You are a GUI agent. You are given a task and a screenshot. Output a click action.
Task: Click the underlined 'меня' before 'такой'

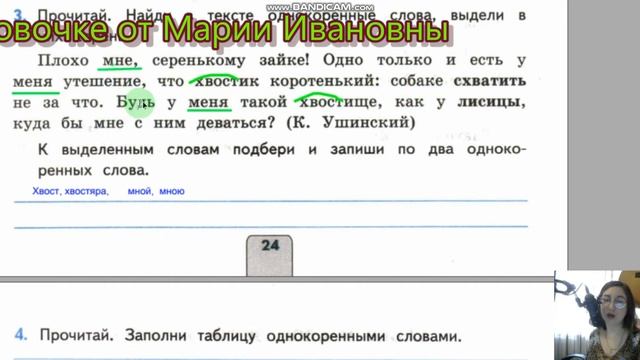(208, 102)
